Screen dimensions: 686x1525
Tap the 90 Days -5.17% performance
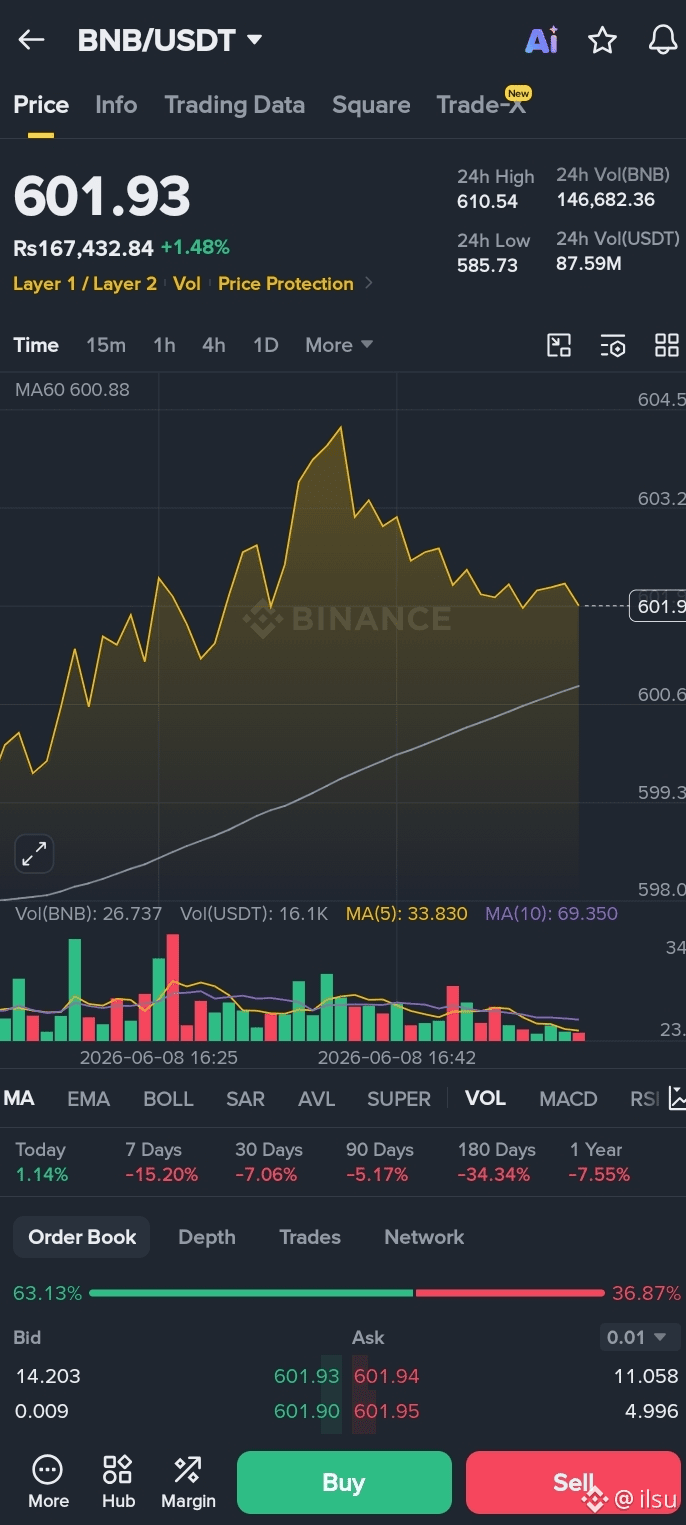(379, 1162)
